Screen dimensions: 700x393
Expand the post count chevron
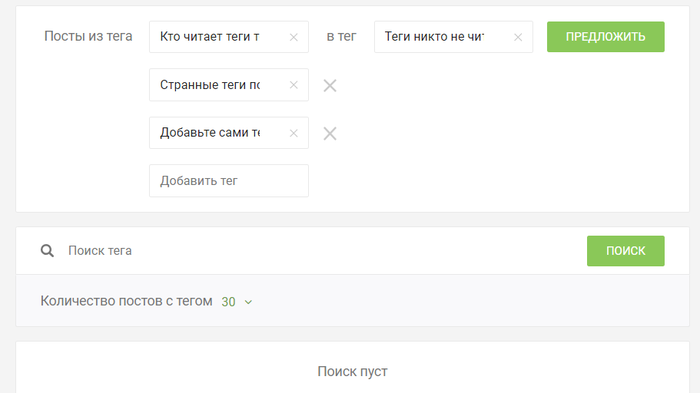[x=248, y=302]
